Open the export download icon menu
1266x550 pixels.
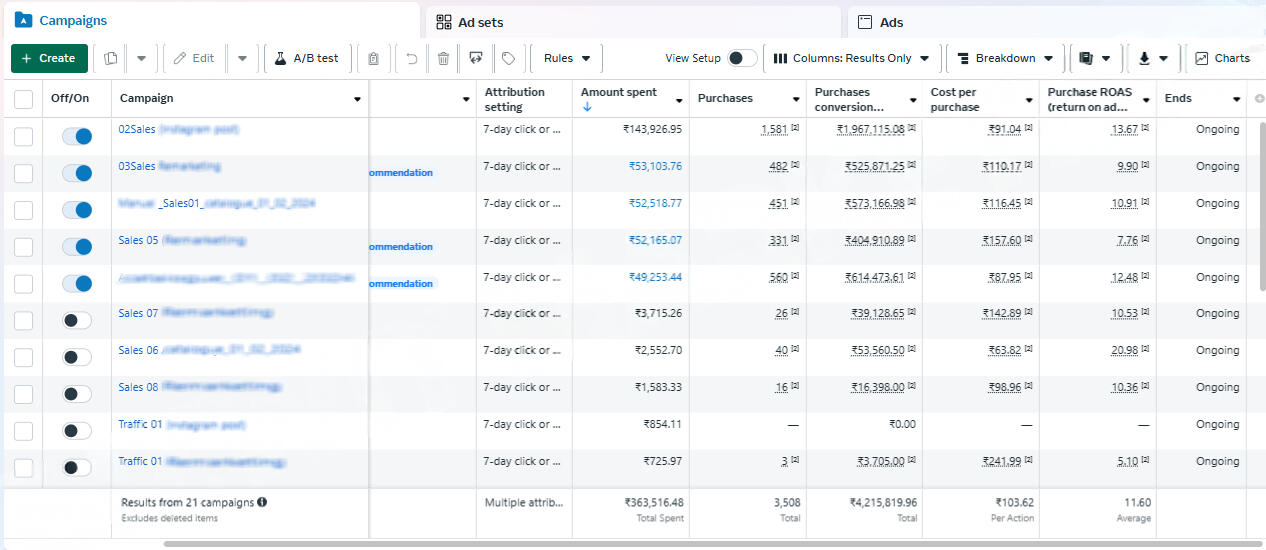[x=1153, y=58]
